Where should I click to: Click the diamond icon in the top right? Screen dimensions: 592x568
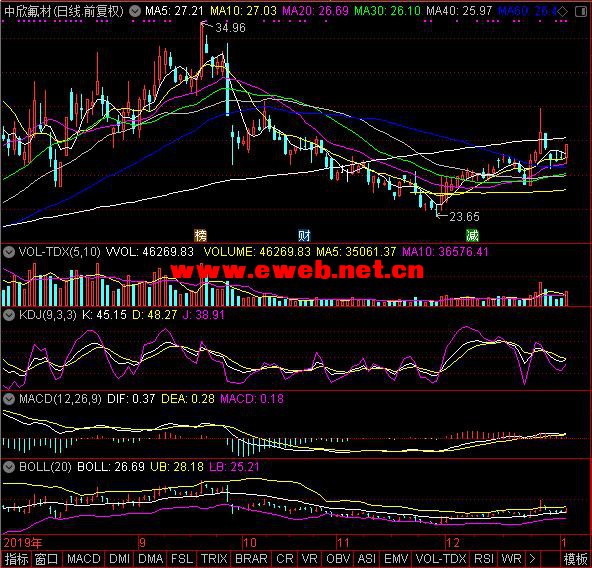point(563,12)
